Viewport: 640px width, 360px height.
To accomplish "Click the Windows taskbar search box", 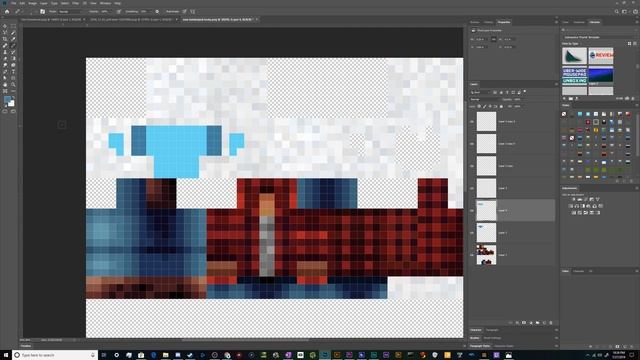I will click(55, 355).
